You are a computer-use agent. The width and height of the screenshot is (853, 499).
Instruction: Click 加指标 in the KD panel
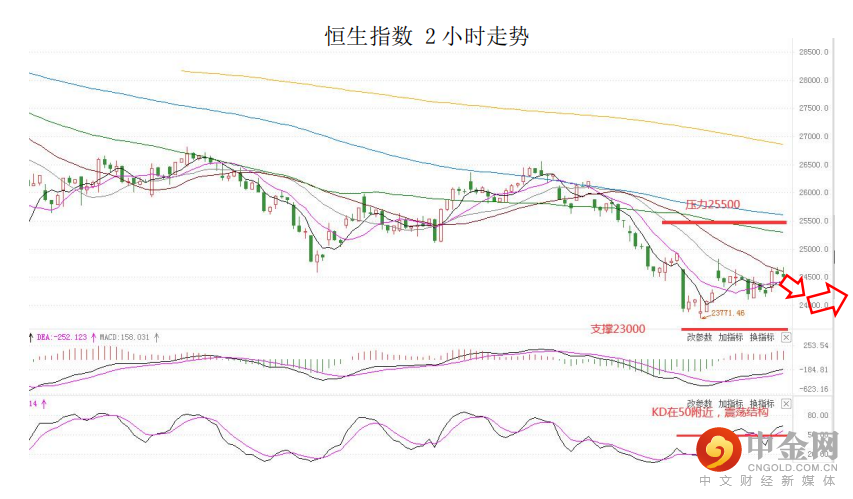click(731, 401)
